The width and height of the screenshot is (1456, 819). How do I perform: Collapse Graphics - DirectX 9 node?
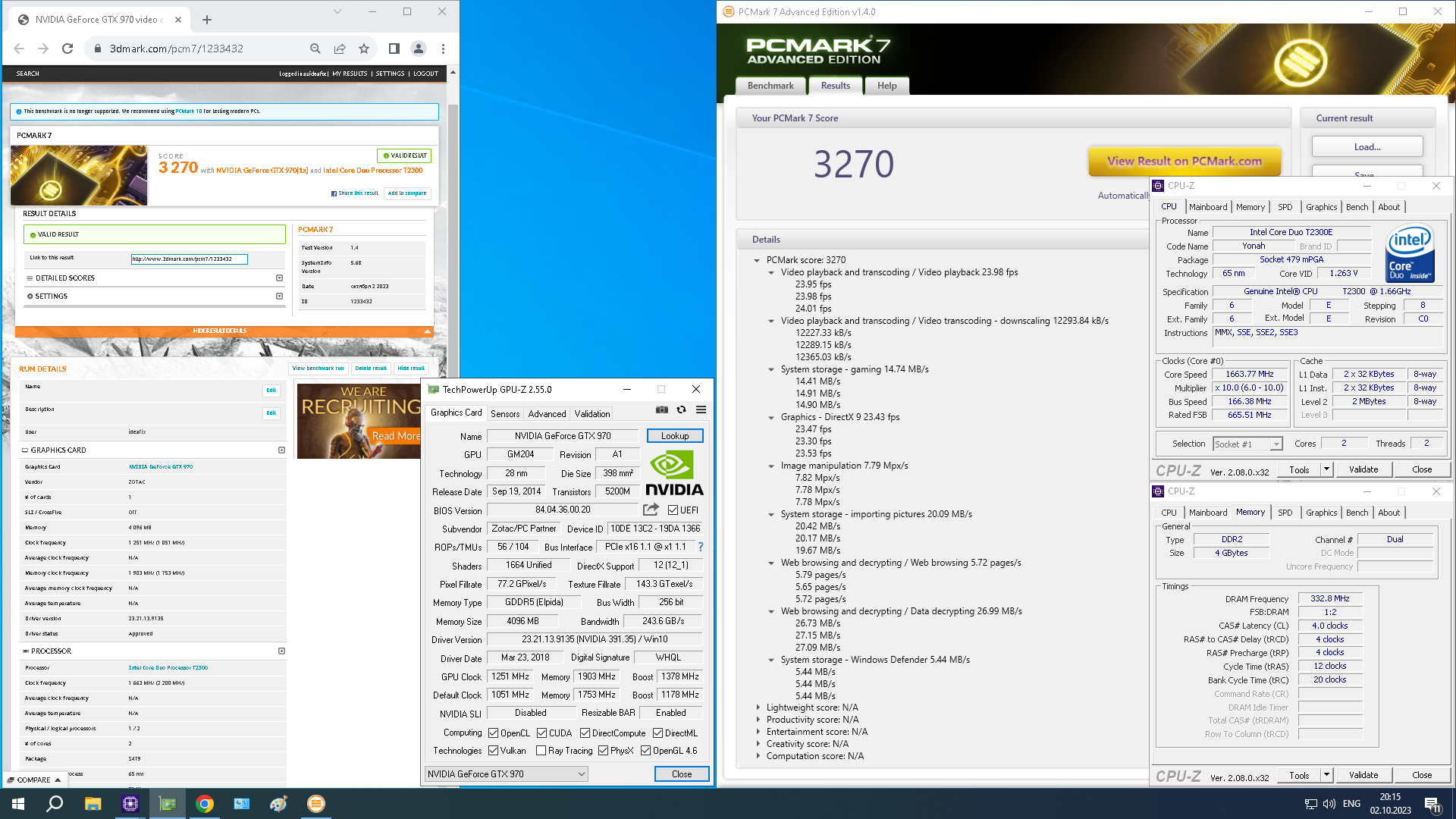coord(771,417)
